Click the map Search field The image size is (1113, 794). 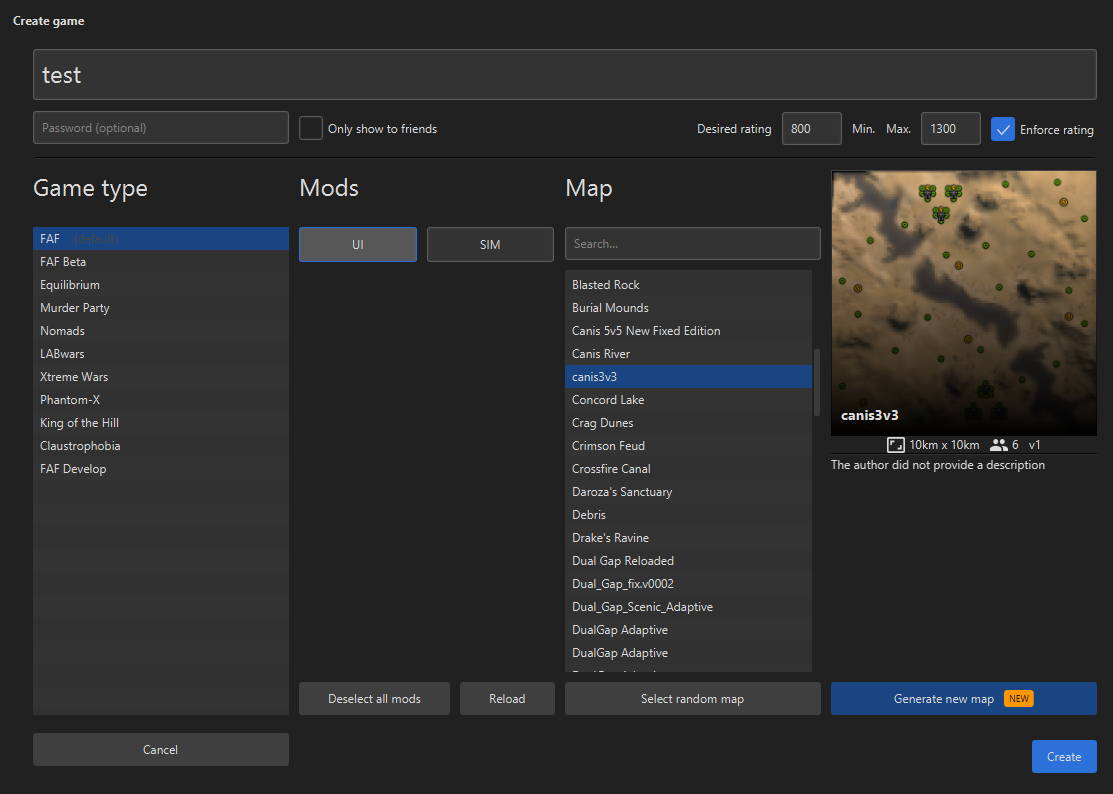coord(692,243)
